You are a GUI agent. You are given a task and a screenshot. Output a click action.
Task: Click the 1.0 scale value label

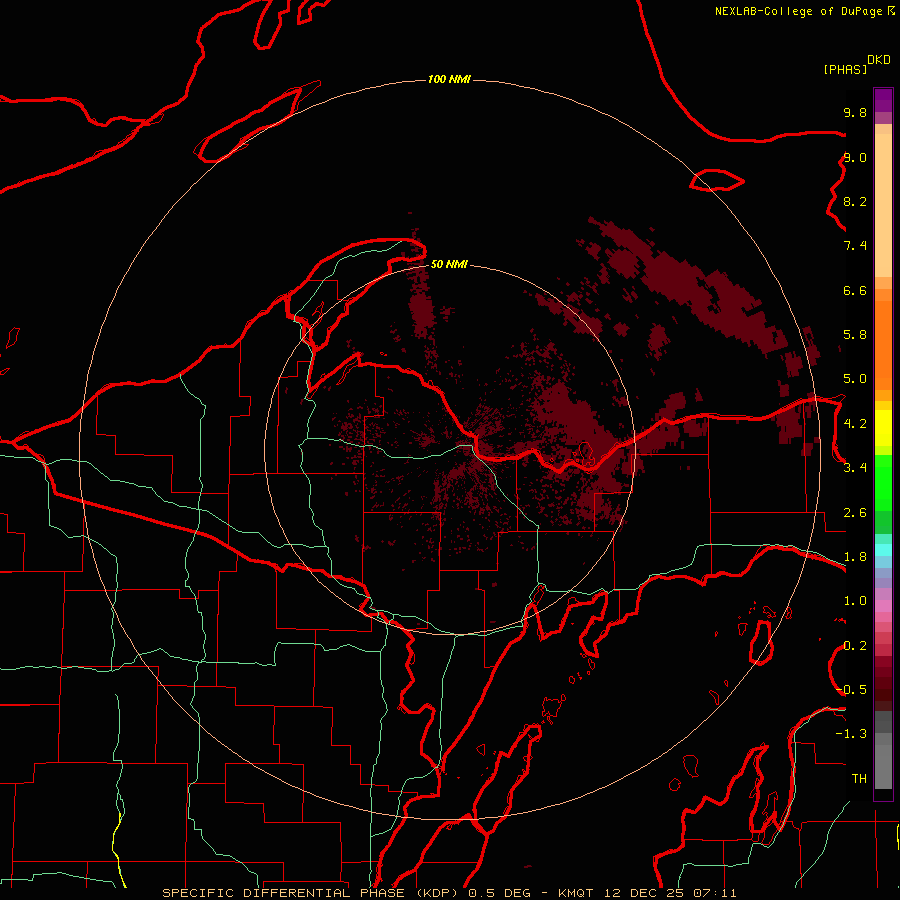click(x=855, y=601)
